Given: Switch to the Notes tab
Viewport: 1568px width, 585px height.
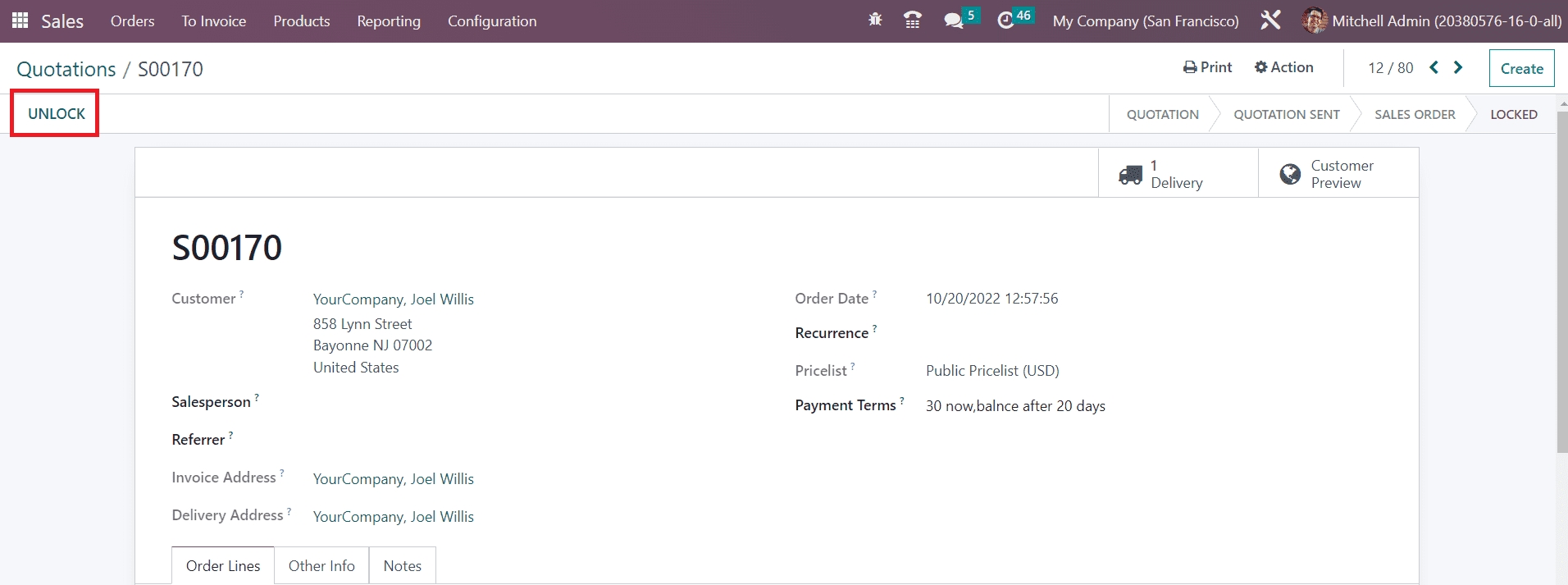Looking at the screenshot, I should click(x=402, y=565).
